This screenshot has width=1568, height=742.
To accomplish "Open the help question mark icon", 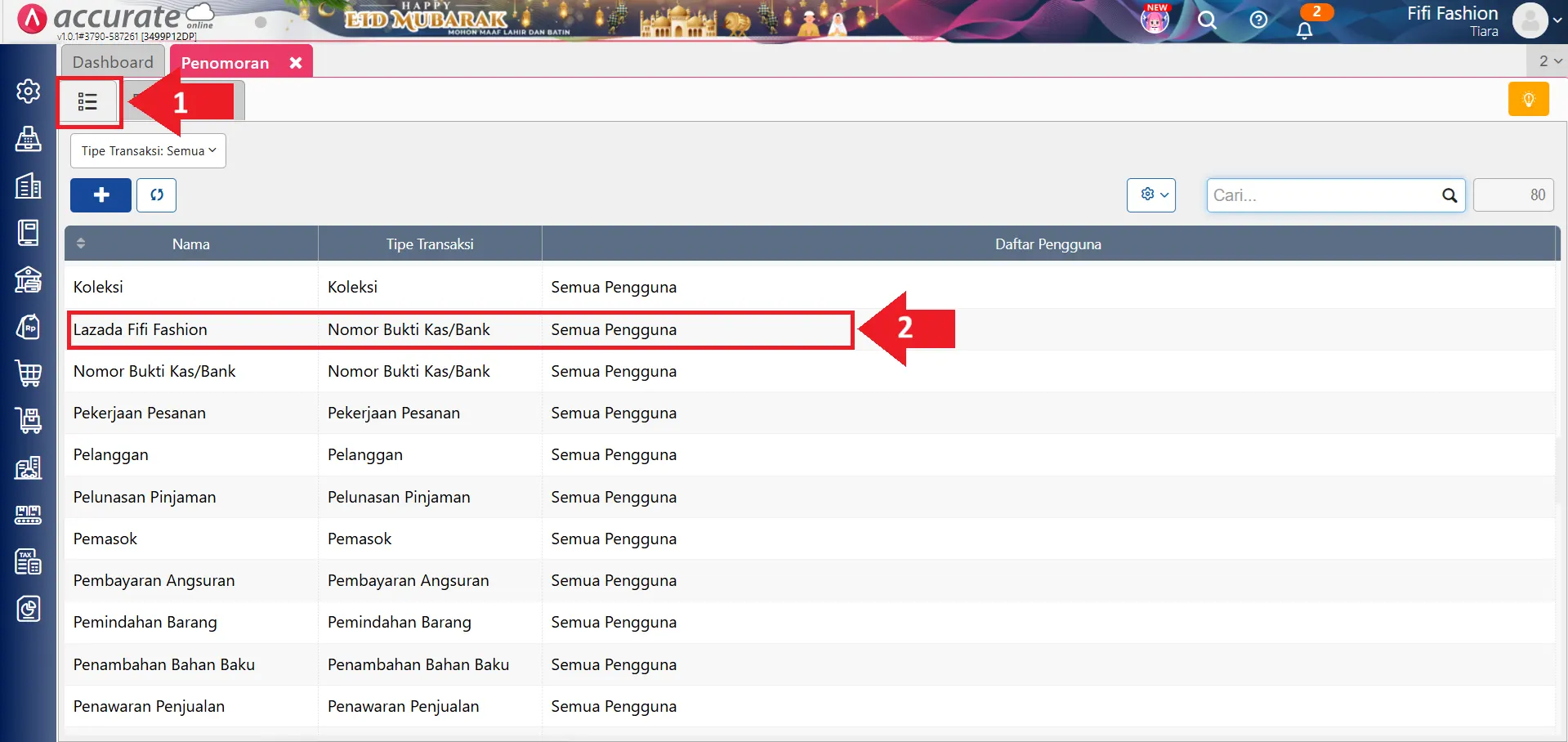I will (x=1258, y=20).
